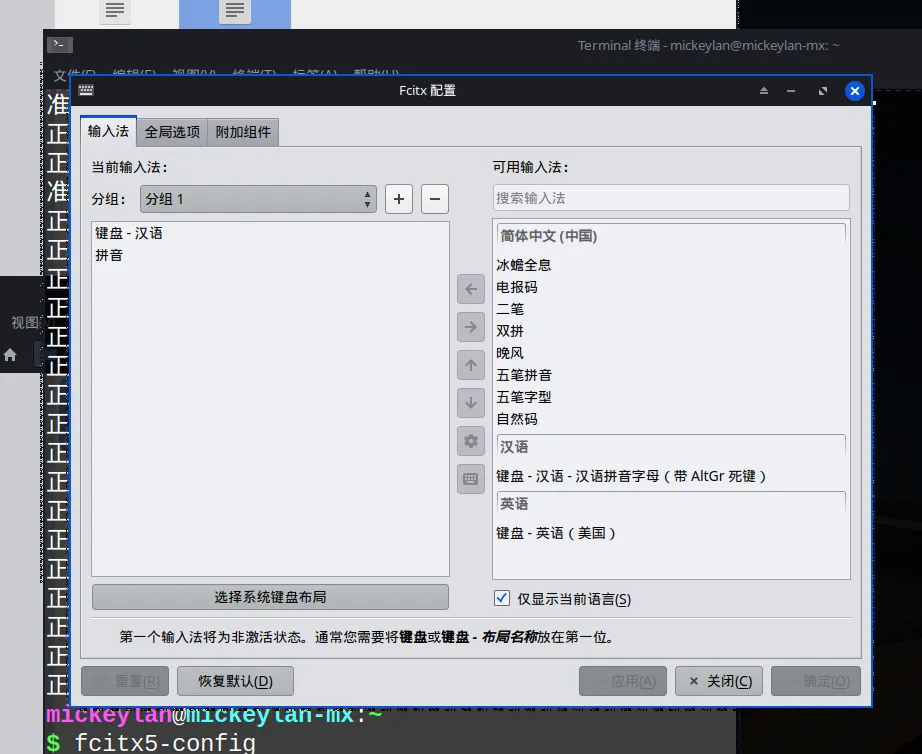Screen dimensions: 922x754
Task: Select 二笔 in available input methods
Action: (x=671, y=309)
